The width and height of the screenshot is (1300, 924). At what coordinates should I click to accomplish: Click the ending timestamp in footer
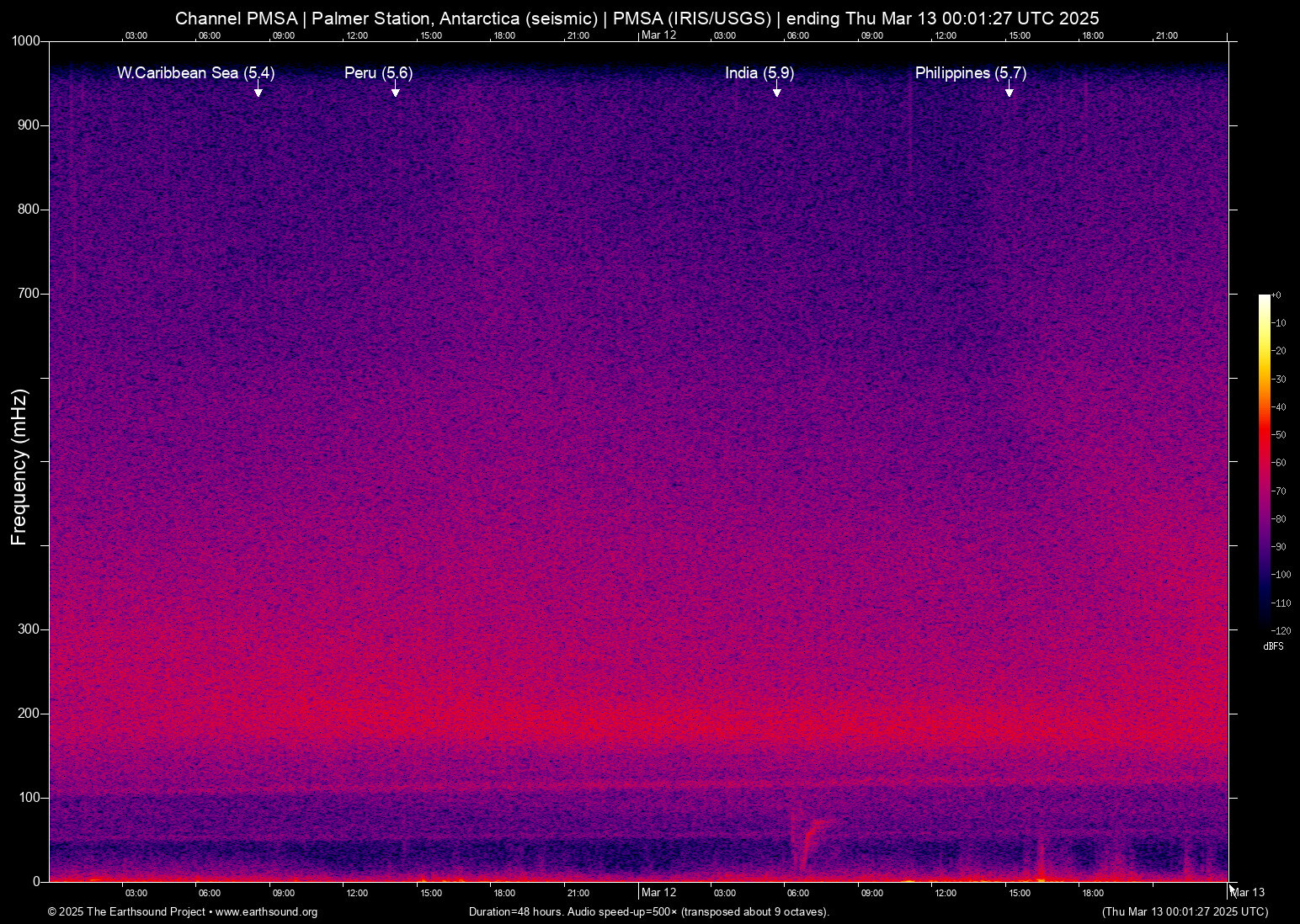click(1185, 912)
